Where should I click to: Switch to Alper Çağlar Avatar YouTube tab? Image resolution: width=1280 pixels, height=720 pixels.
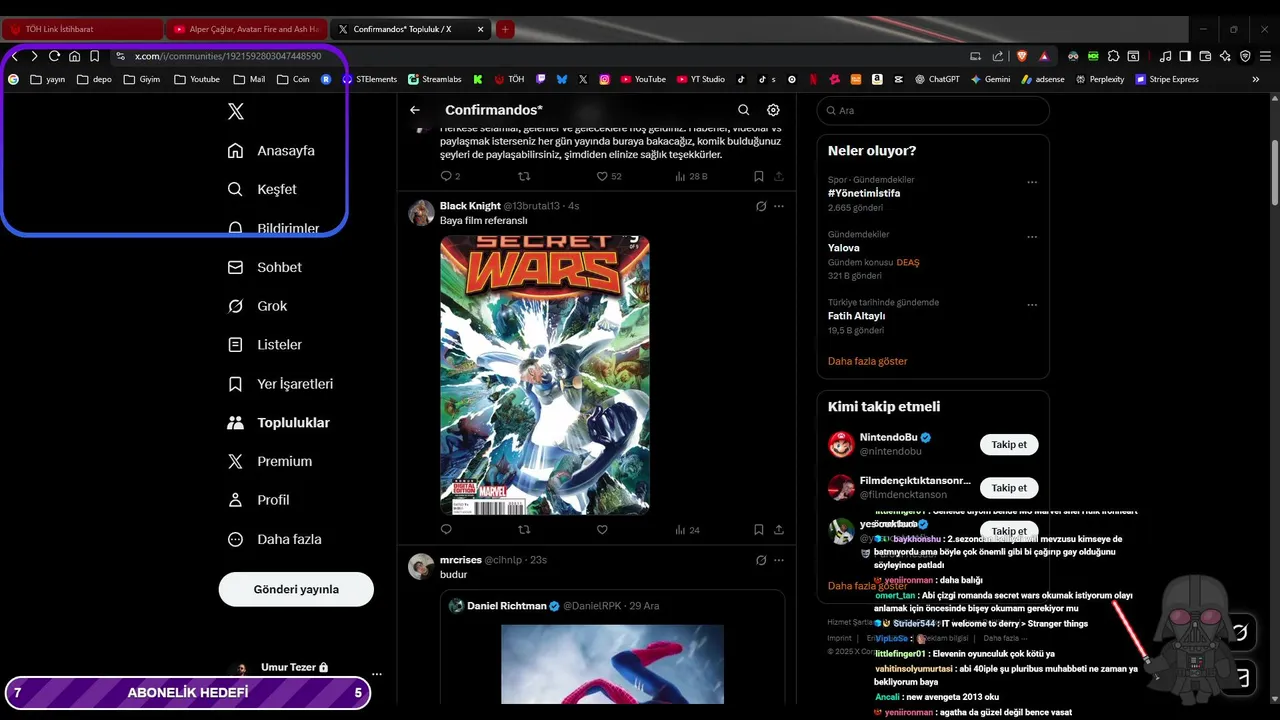tap(246, 29)
